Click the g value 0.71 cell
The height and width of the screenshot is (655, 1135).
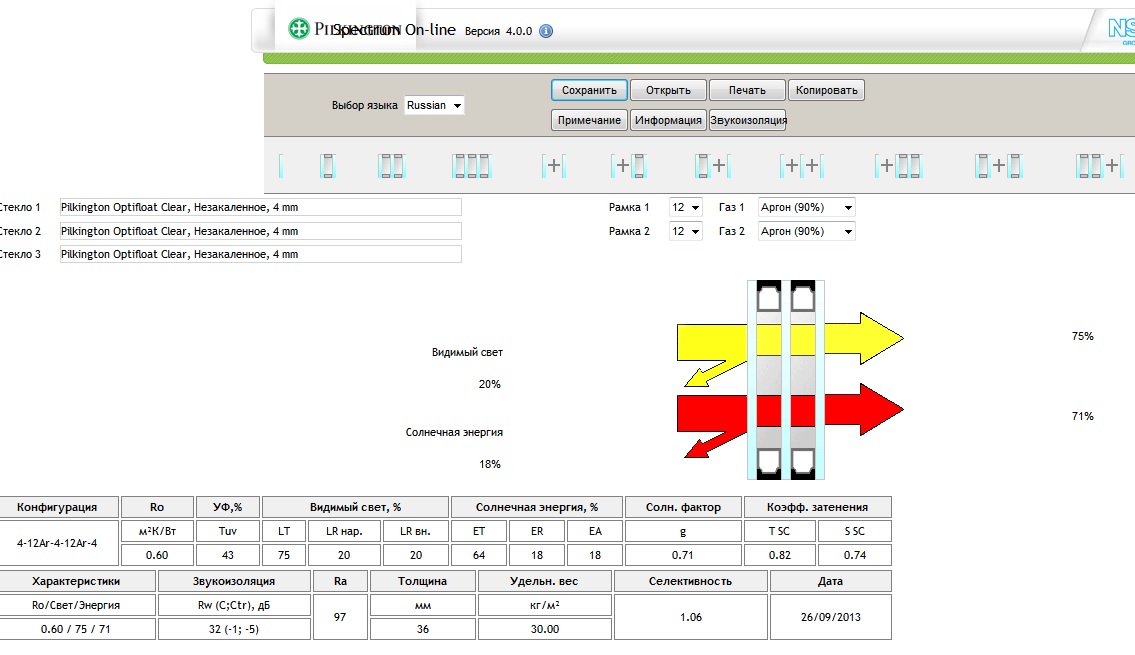[683, 555]
